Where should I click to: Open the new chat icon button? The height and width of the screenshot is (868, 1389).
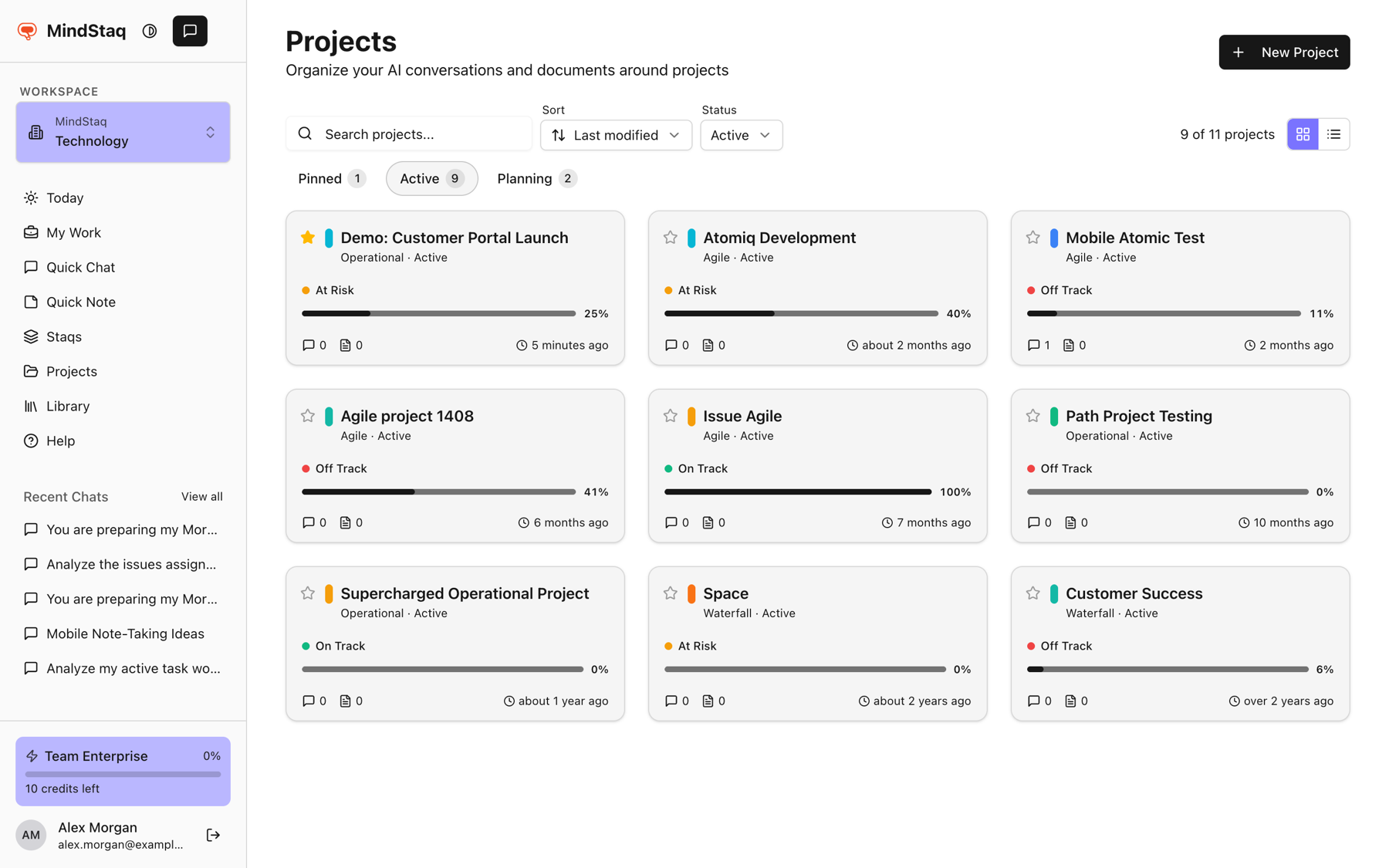(190, 31)
